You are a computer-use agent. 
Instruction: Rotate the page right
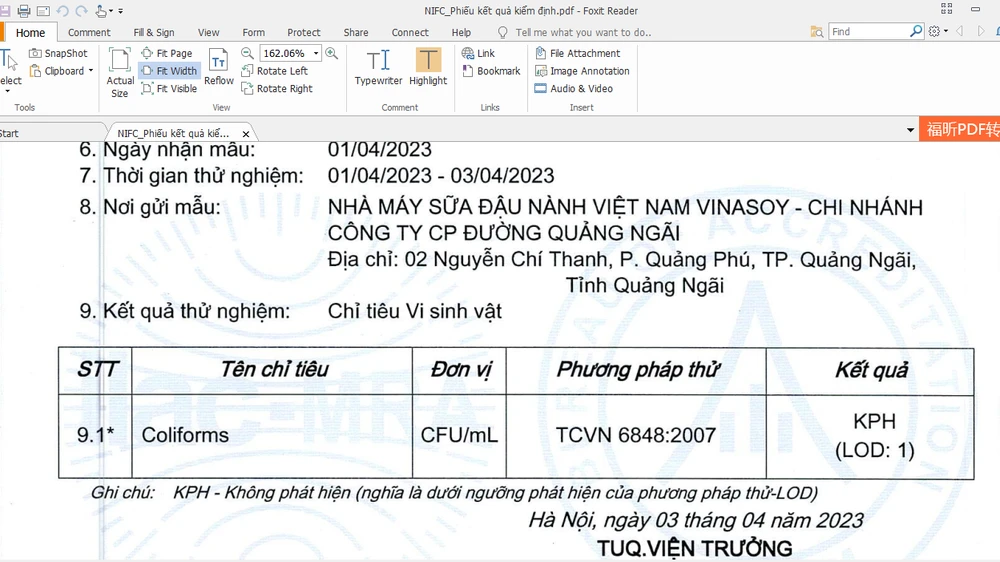(x=277, y=89)
